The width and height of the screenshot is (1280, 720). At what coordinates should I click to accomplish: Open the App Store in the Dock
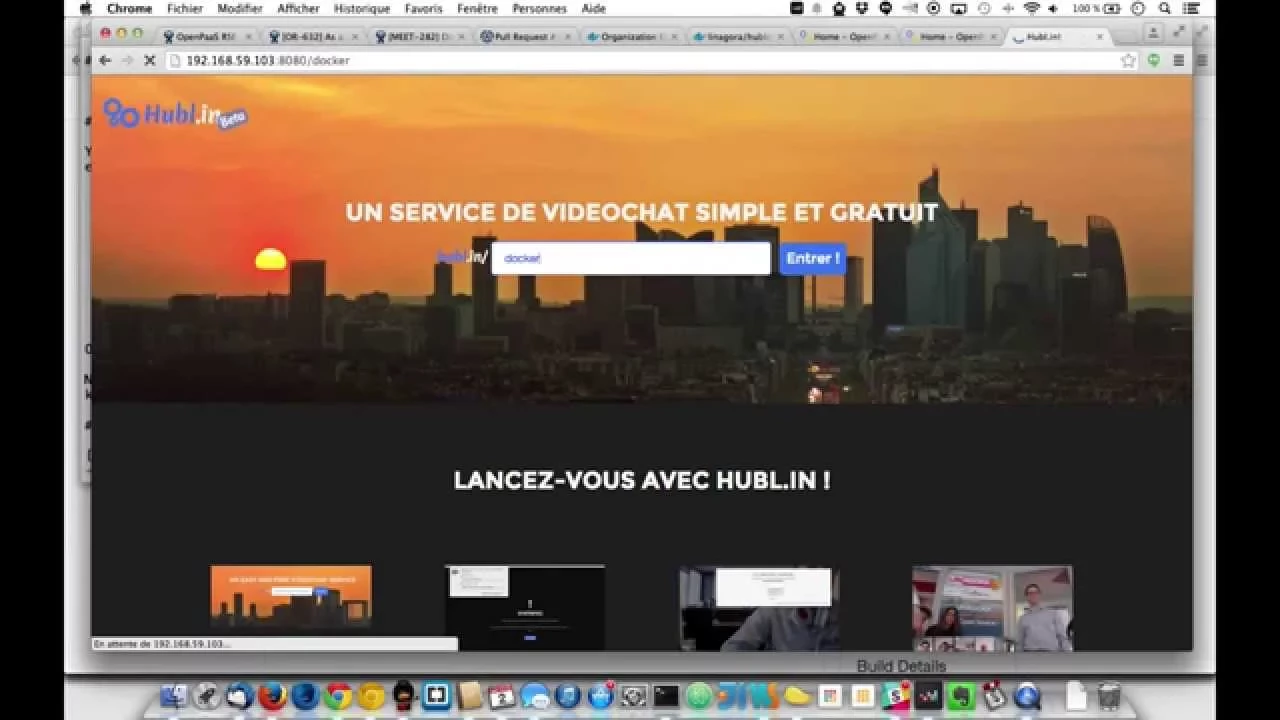pos(601,696)
